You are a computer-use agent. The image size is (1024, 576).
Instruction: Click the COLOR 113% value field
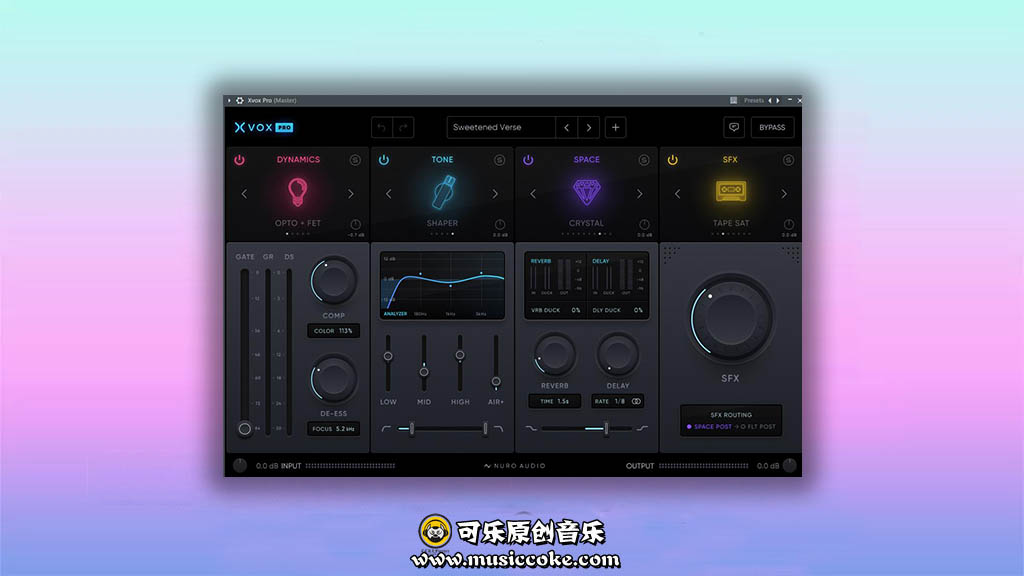[333, 331]
